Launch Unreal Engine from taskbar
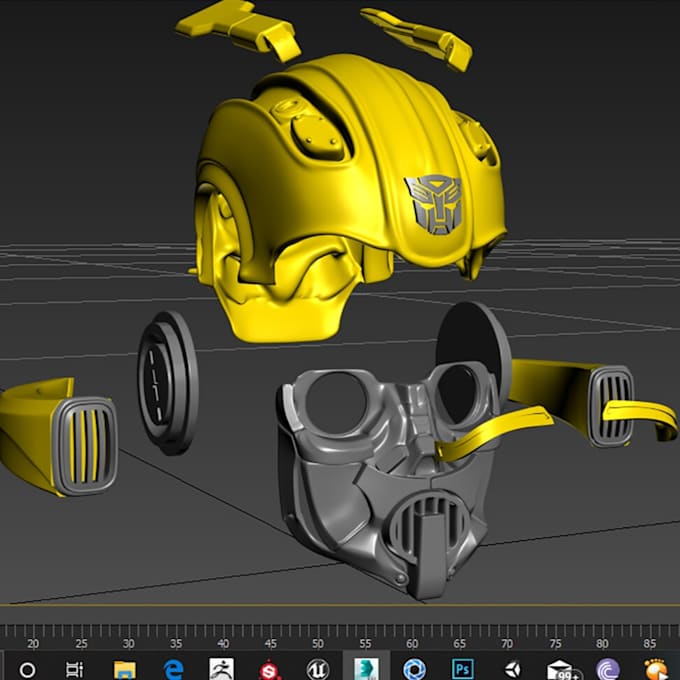 pyautogui.click(x=318, y=670)
